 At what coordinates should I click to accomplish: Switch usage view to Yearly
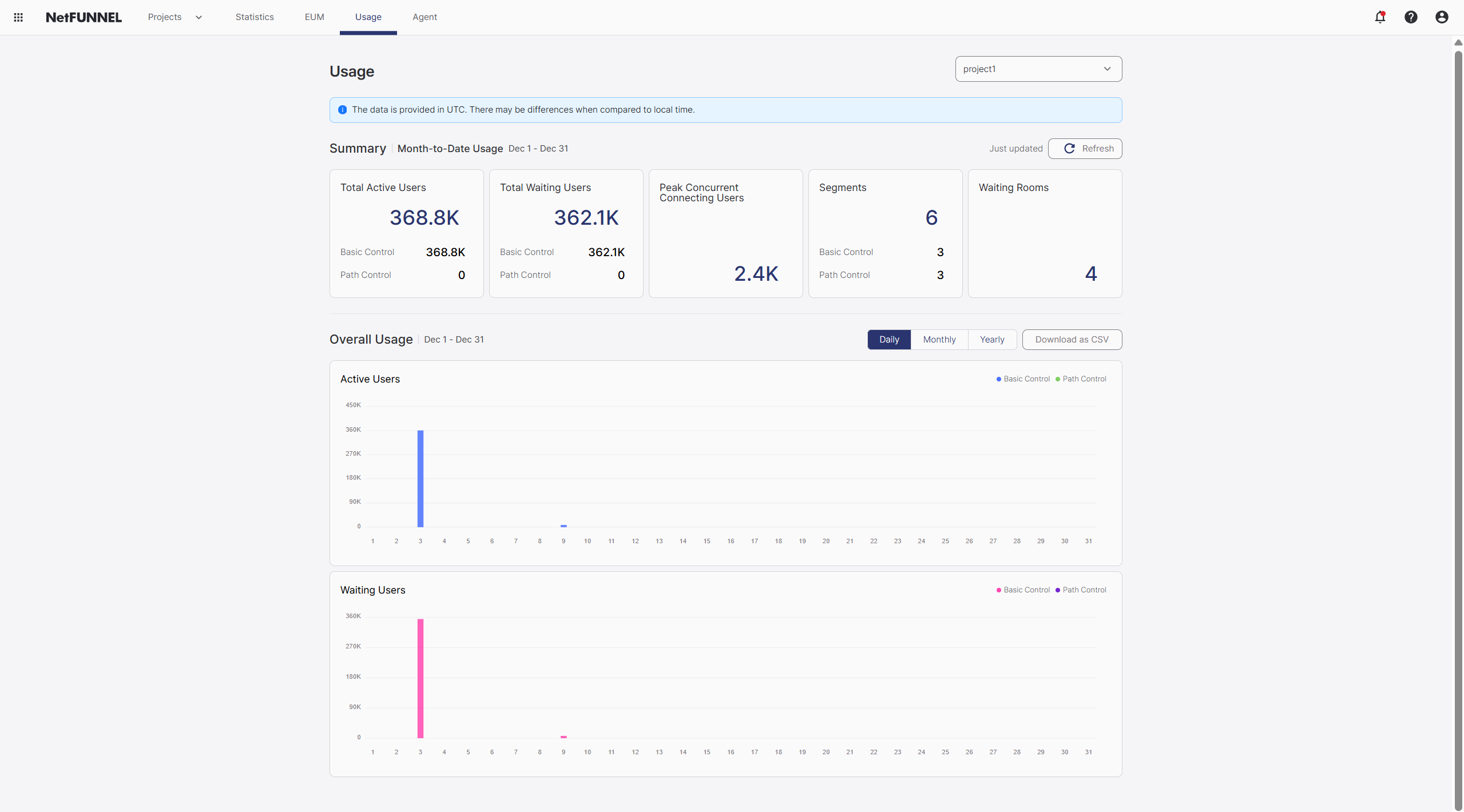992,339
